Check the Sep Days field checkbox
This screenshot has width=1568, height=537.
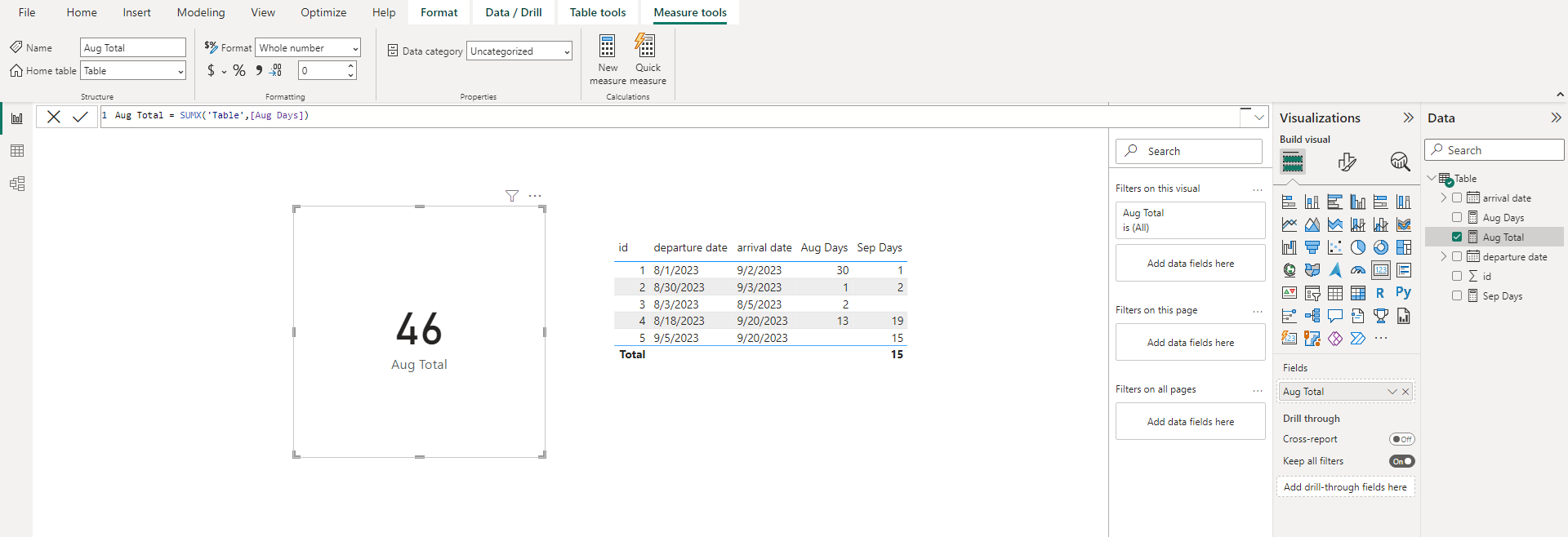click(1457, 295)
